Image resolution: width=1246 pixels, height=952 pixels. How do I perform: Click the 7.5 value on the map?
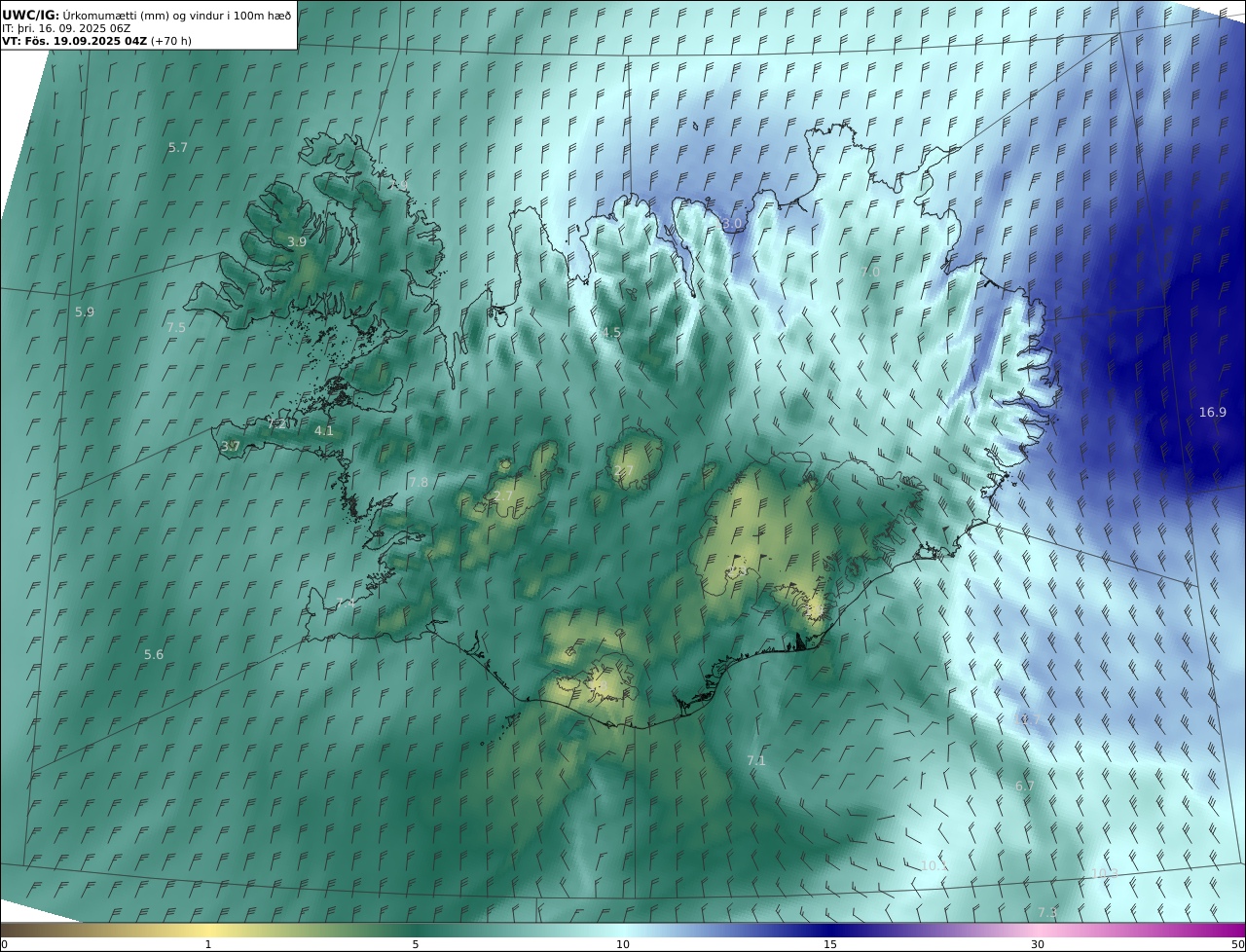[176, 328]
